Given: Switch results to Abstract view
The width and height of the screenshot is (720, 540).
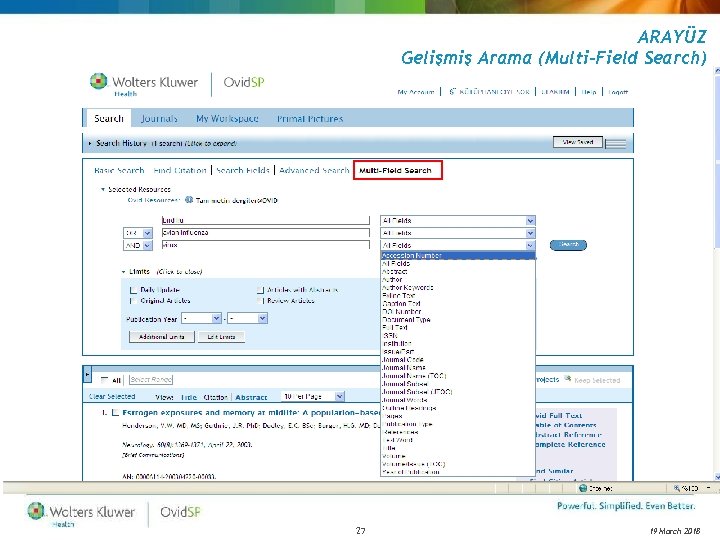Looking at the screenshot, I should coord(251,397).
